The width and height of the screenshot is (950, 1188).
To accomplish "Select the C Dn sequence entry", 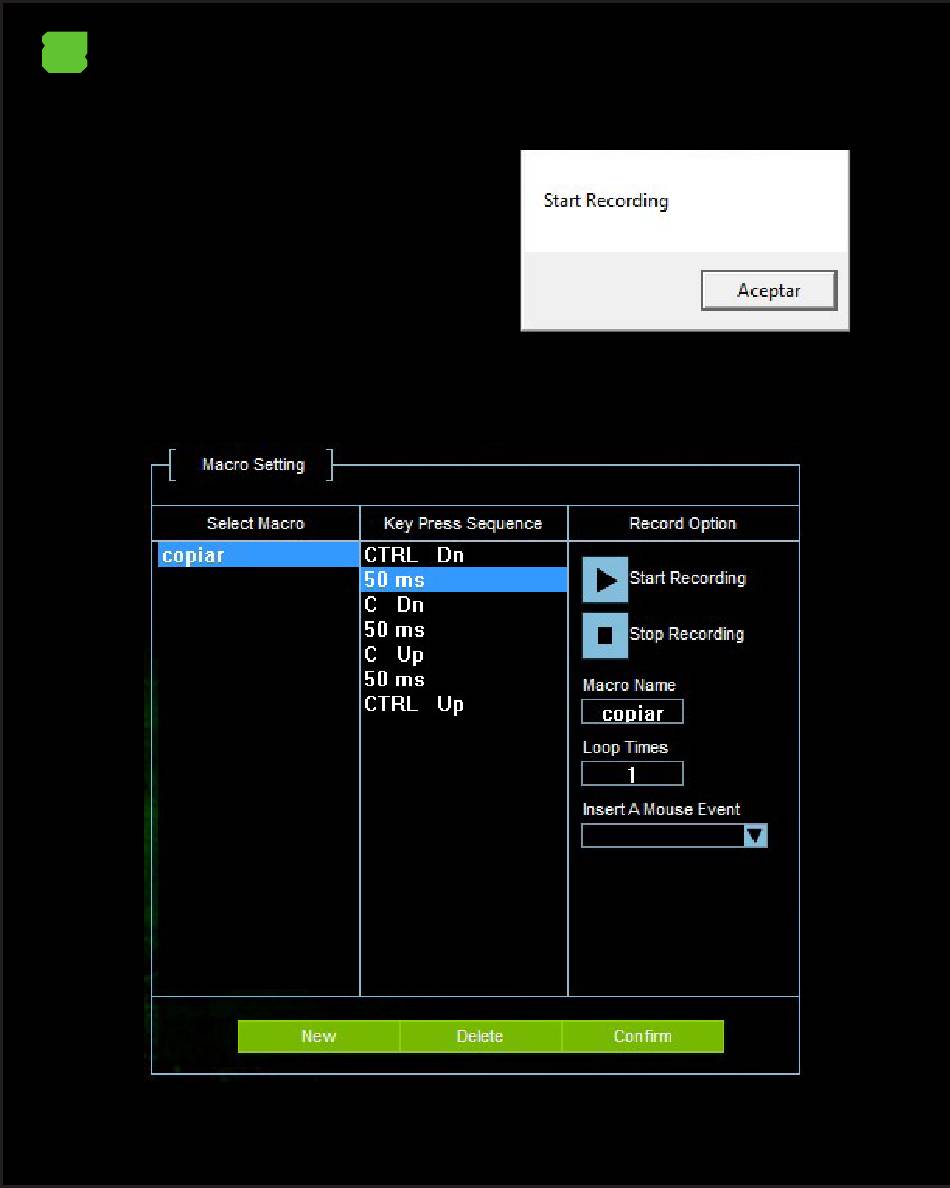I will 394,605.
